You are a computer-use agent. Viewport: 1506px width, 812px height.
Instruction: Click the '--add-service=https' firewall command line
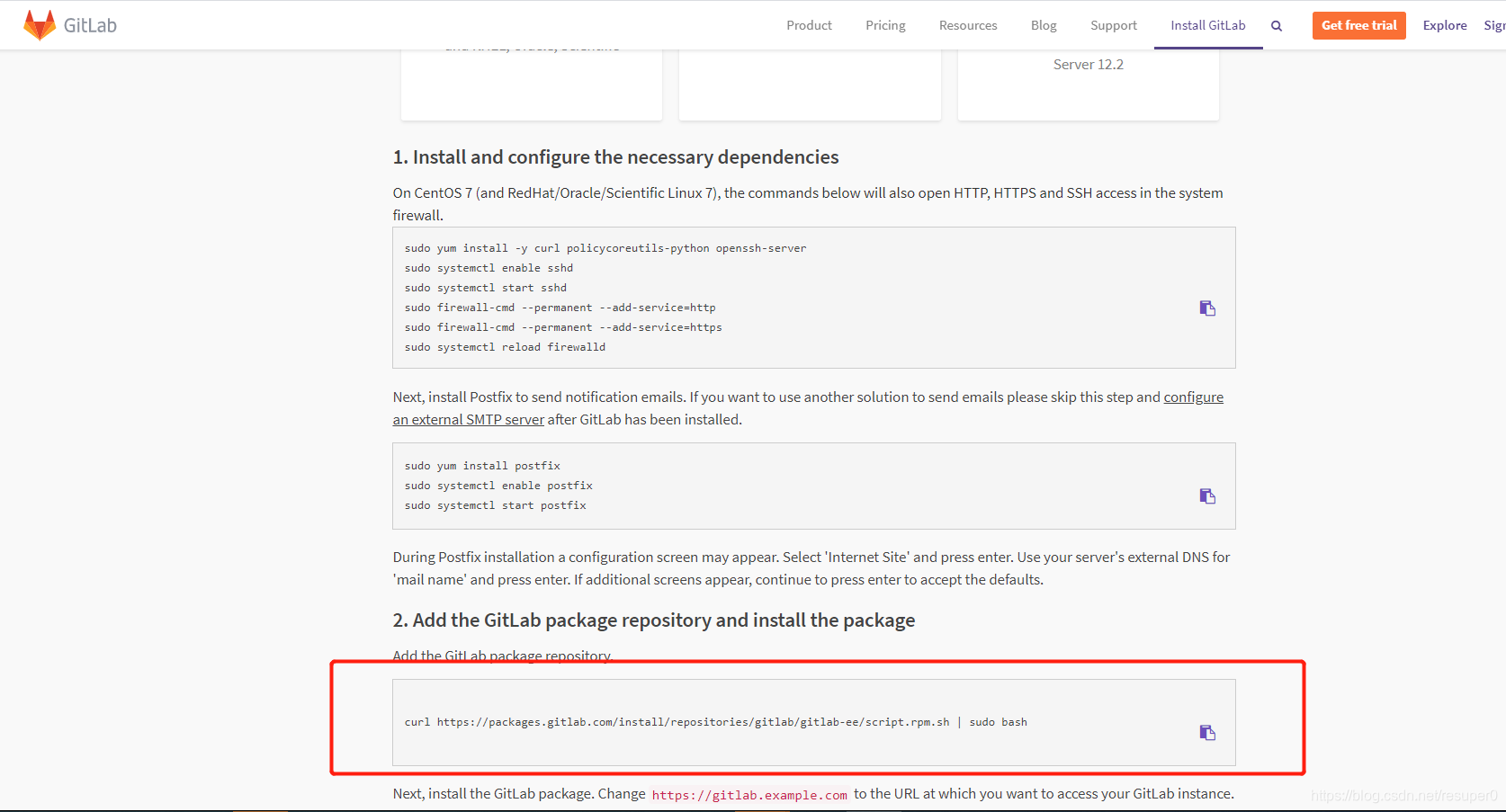pos(563,327)
